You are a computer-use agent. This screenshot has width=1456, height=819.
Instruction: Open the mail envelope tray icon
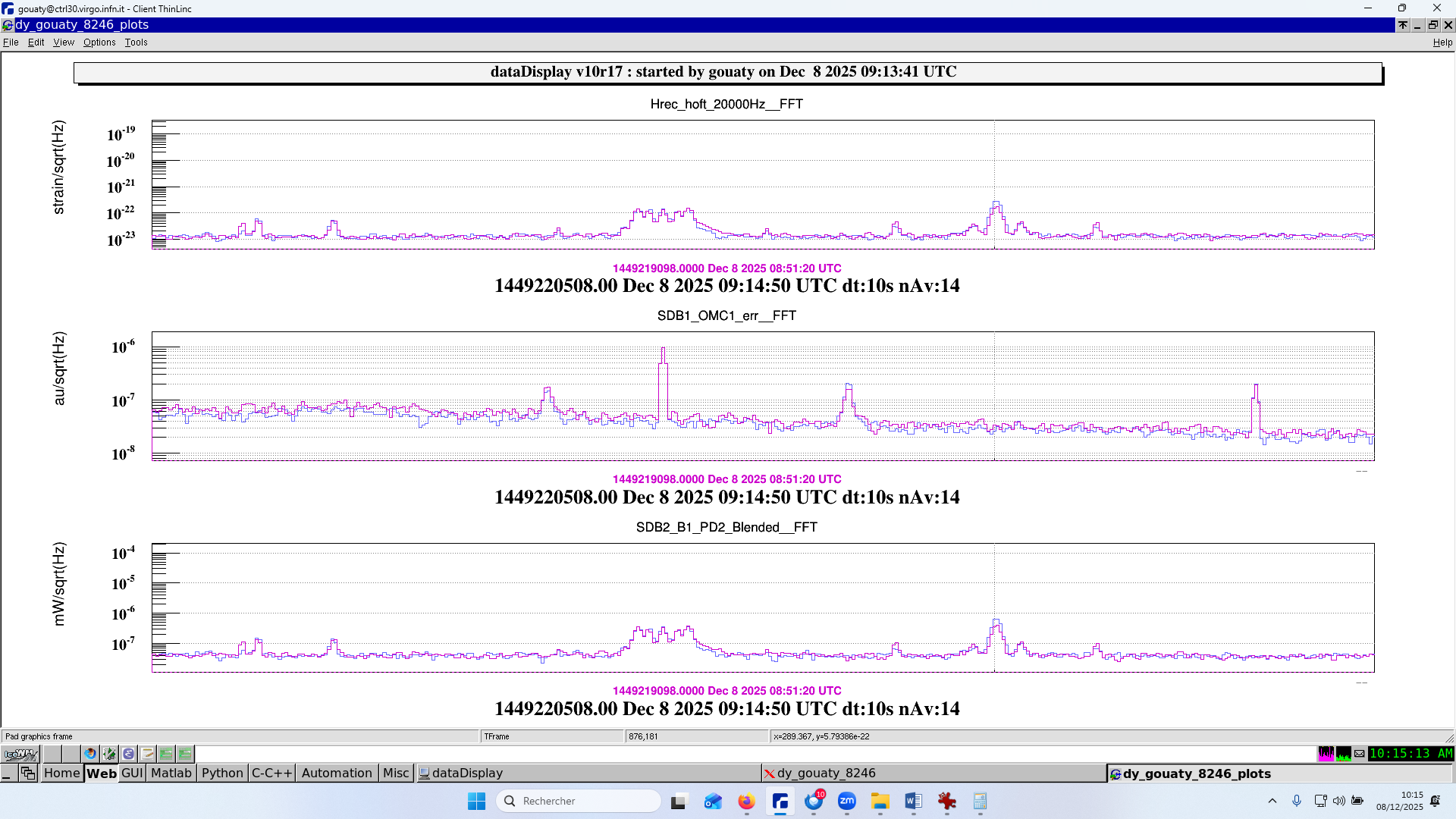pyautogui.click(x=1360, y=754)
